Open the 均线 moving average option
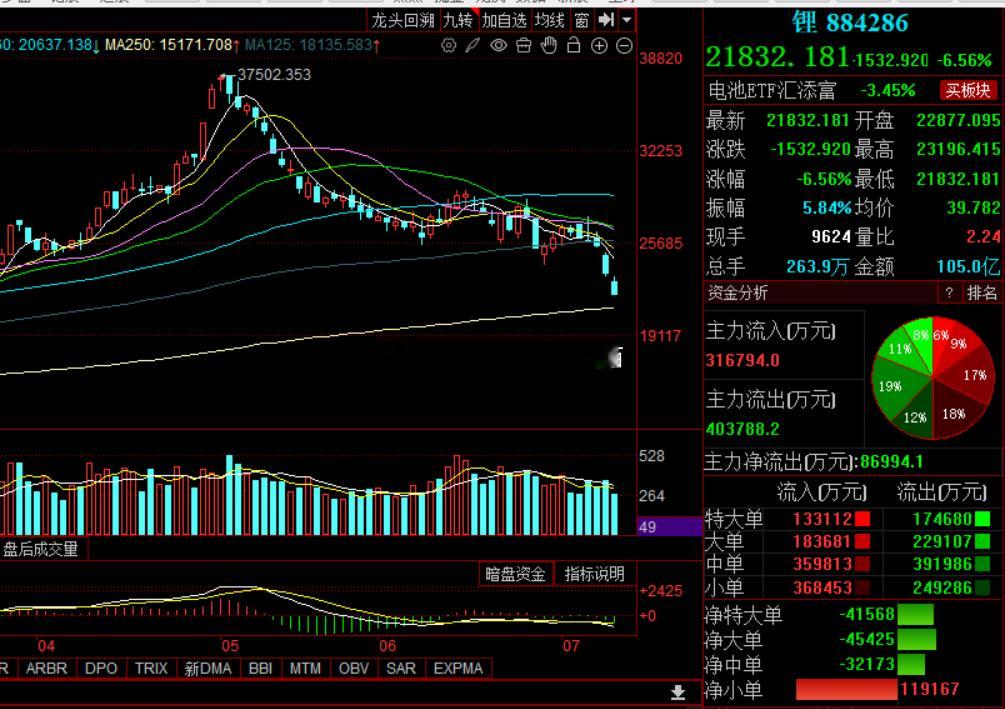The width and height of the screenshot is (1005, 709). click(549, 21)
